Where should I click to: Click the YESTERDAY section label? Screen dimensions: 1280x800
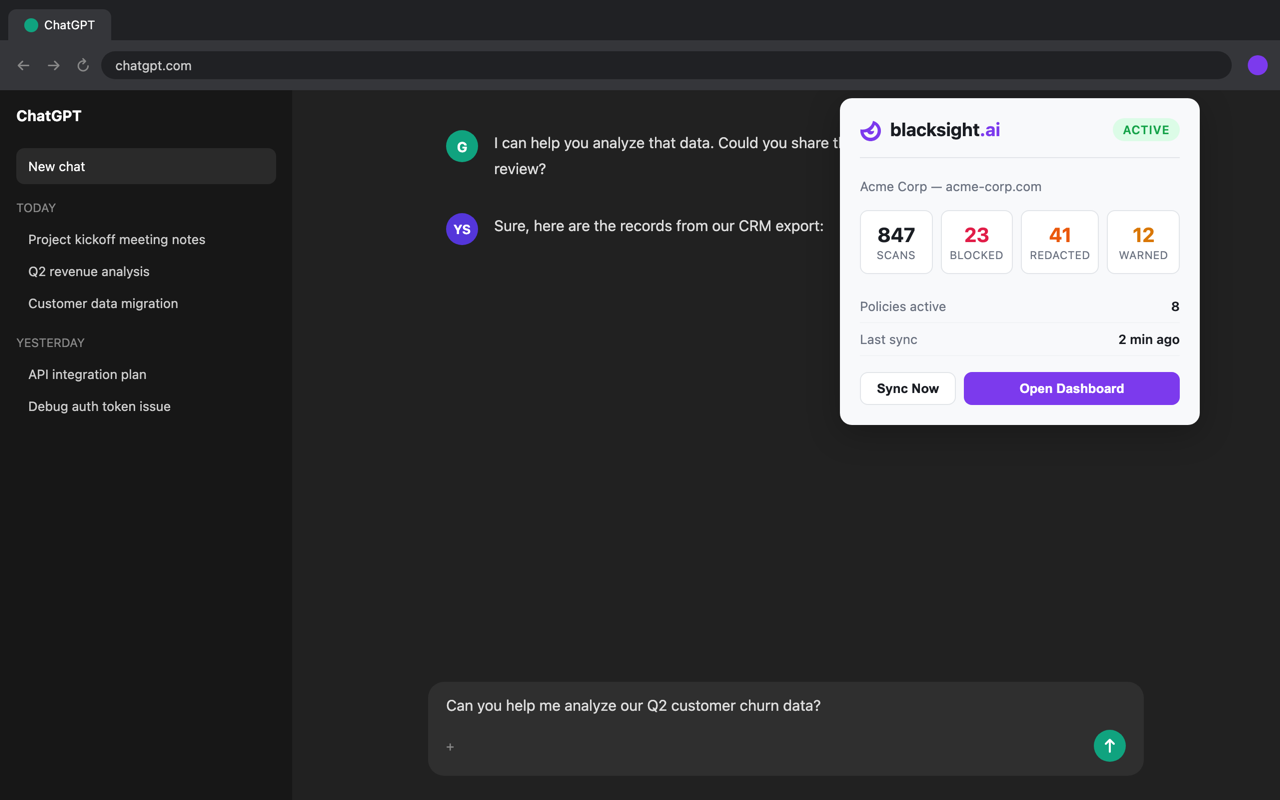50,343
